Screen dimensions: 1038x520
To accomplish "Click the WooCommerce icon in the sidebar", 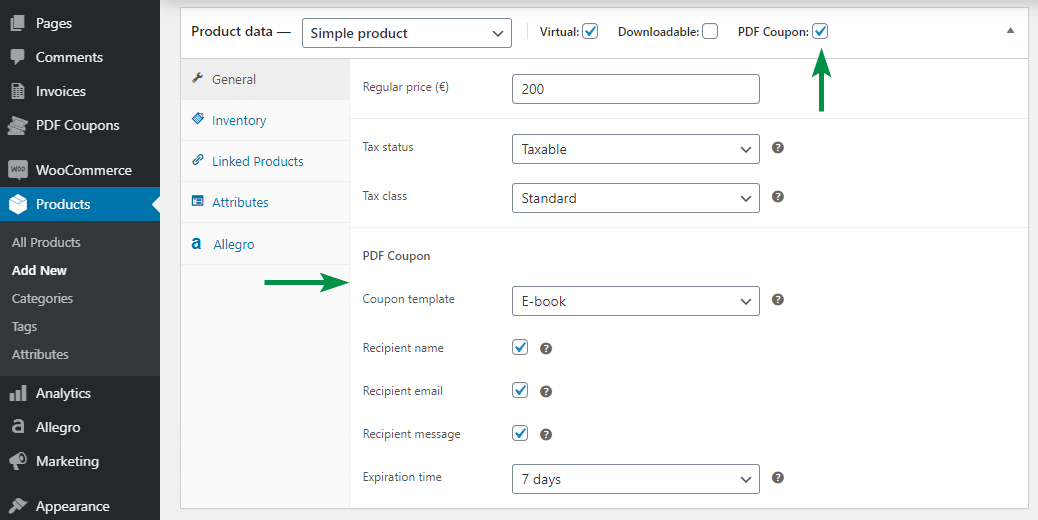I will pos(18,170).
